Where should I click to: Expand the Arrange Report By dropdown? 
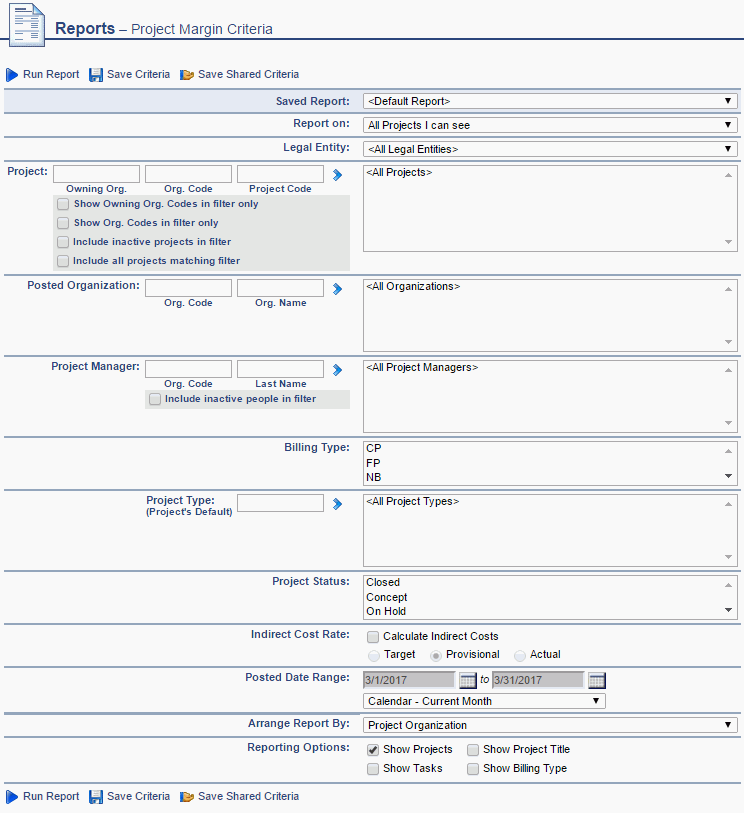point(550,725)
